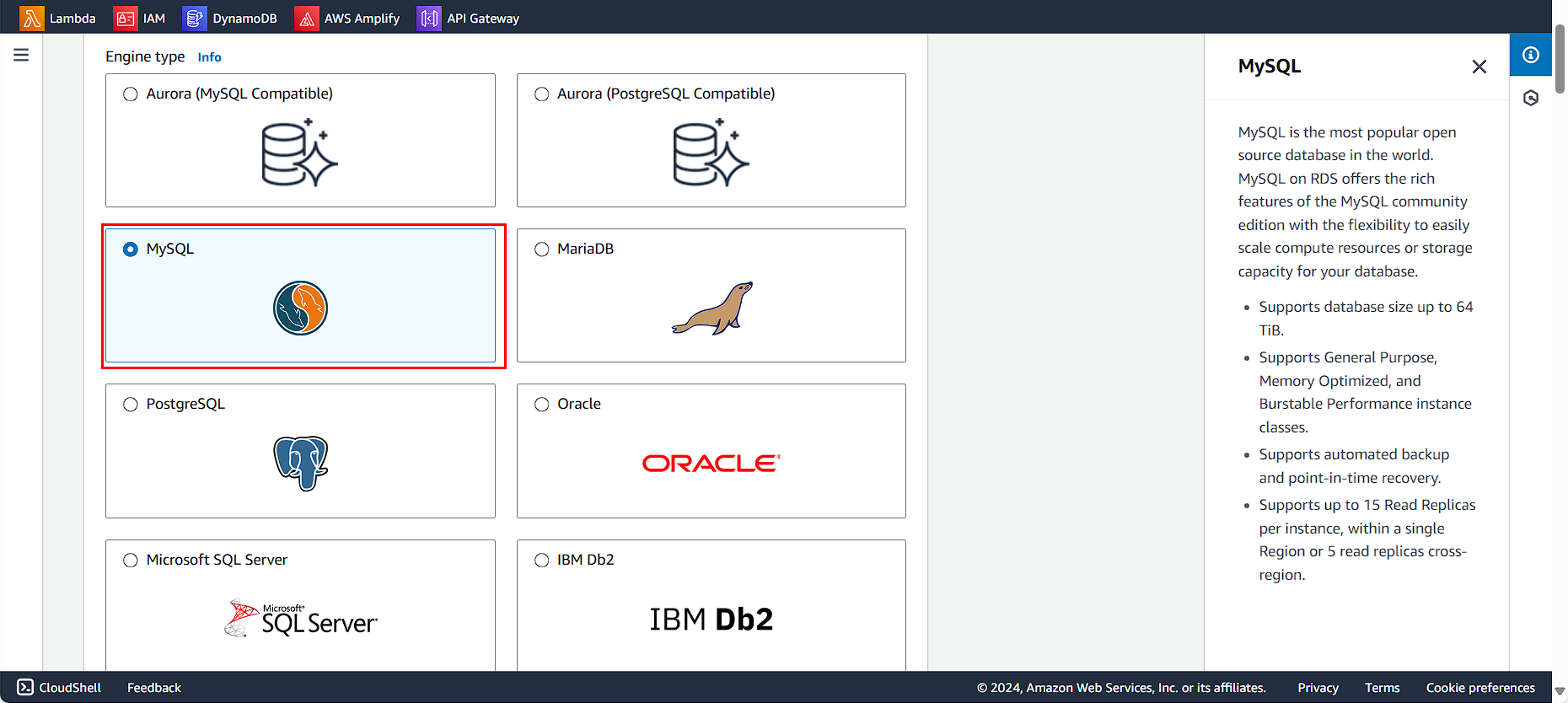
Task: Open the hamburger navigation menu
Action: click(21, 55)
